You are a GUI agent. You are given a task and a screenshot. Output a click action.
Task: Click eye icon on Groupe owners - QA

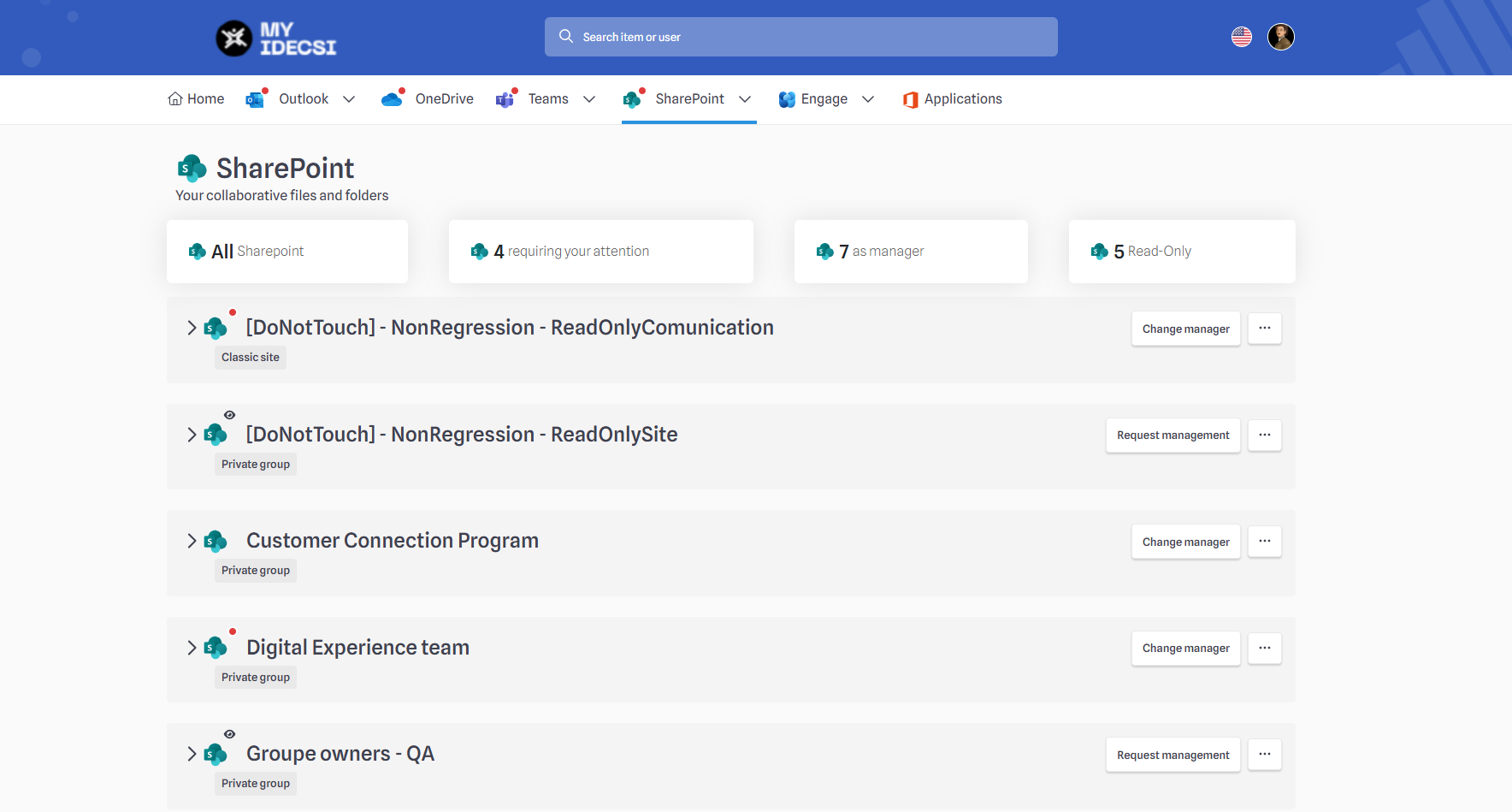pyautogui.click(x=229, y=734)
